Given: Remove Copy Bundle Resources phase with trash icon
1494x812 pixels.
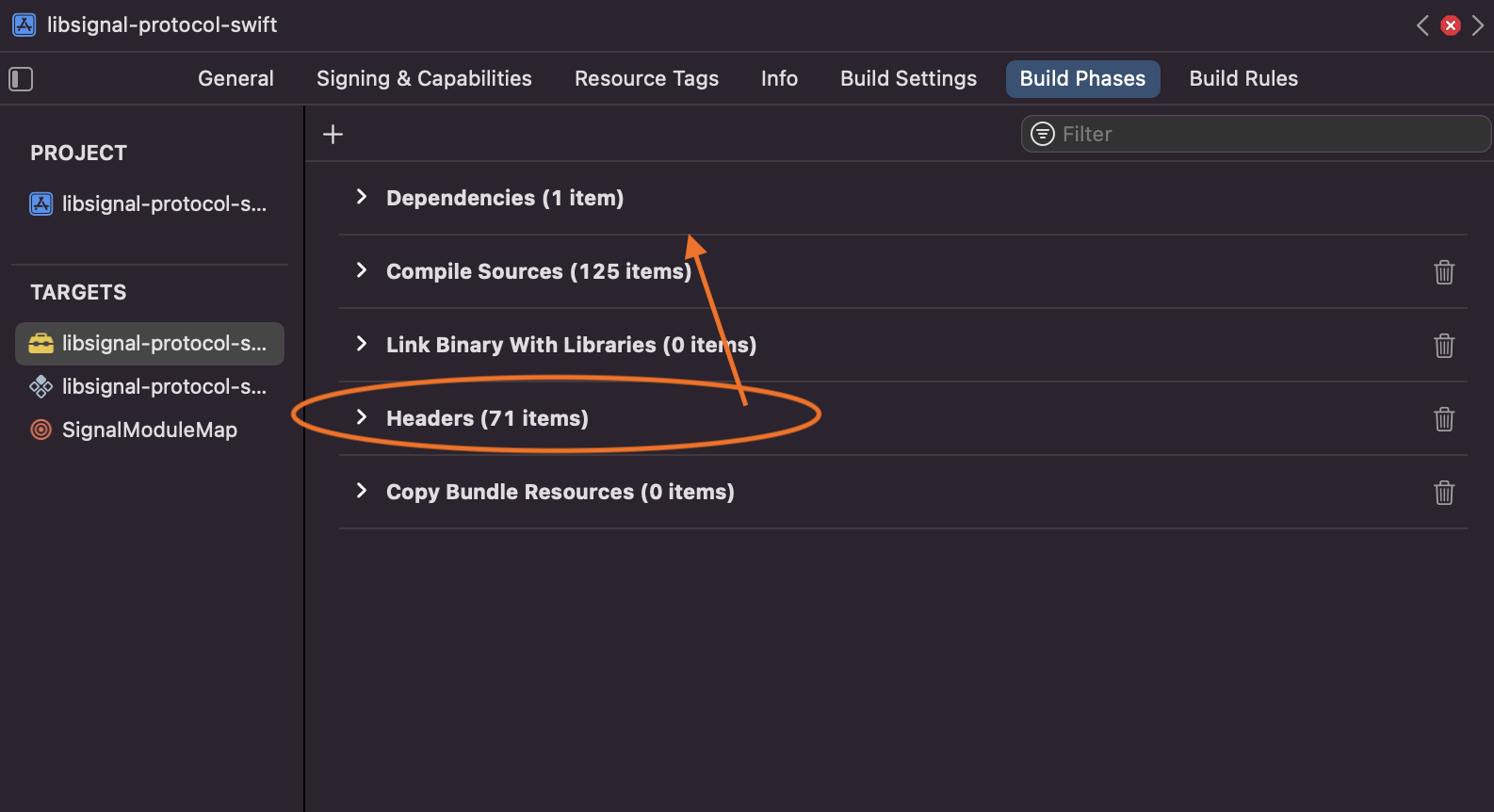Looking at the screenshot, I should (1444, 493).
